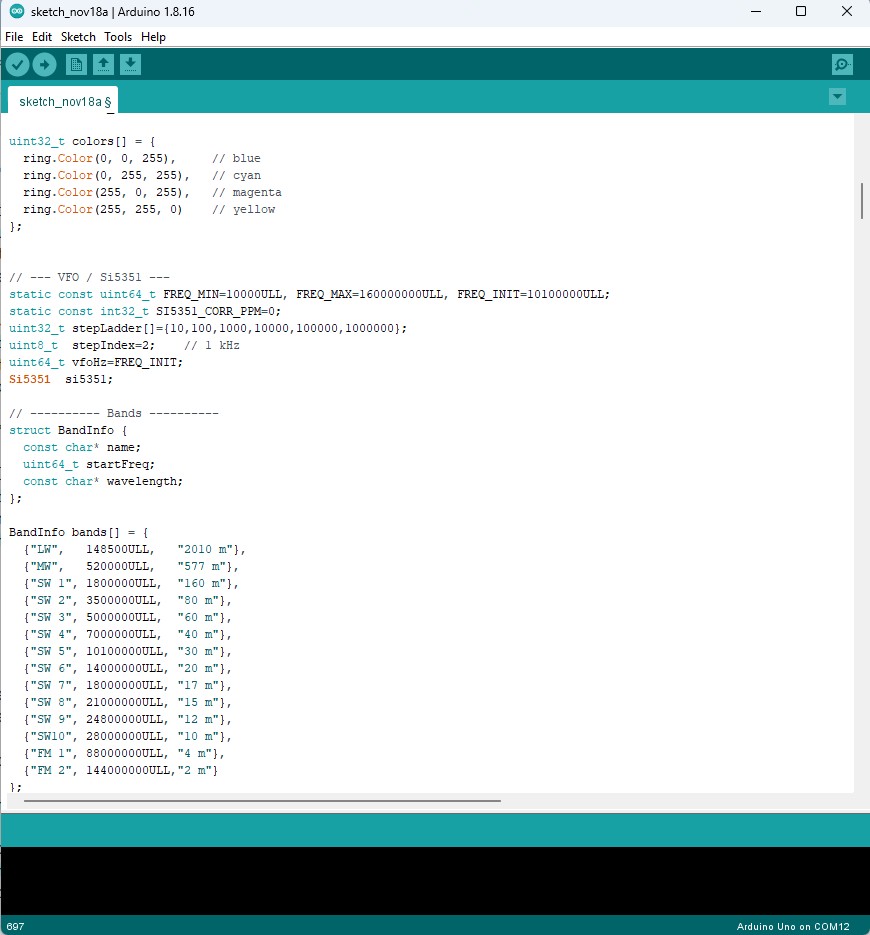
Task: Click the horizontal editor scrollbar thumb
Action: (262, 800)
